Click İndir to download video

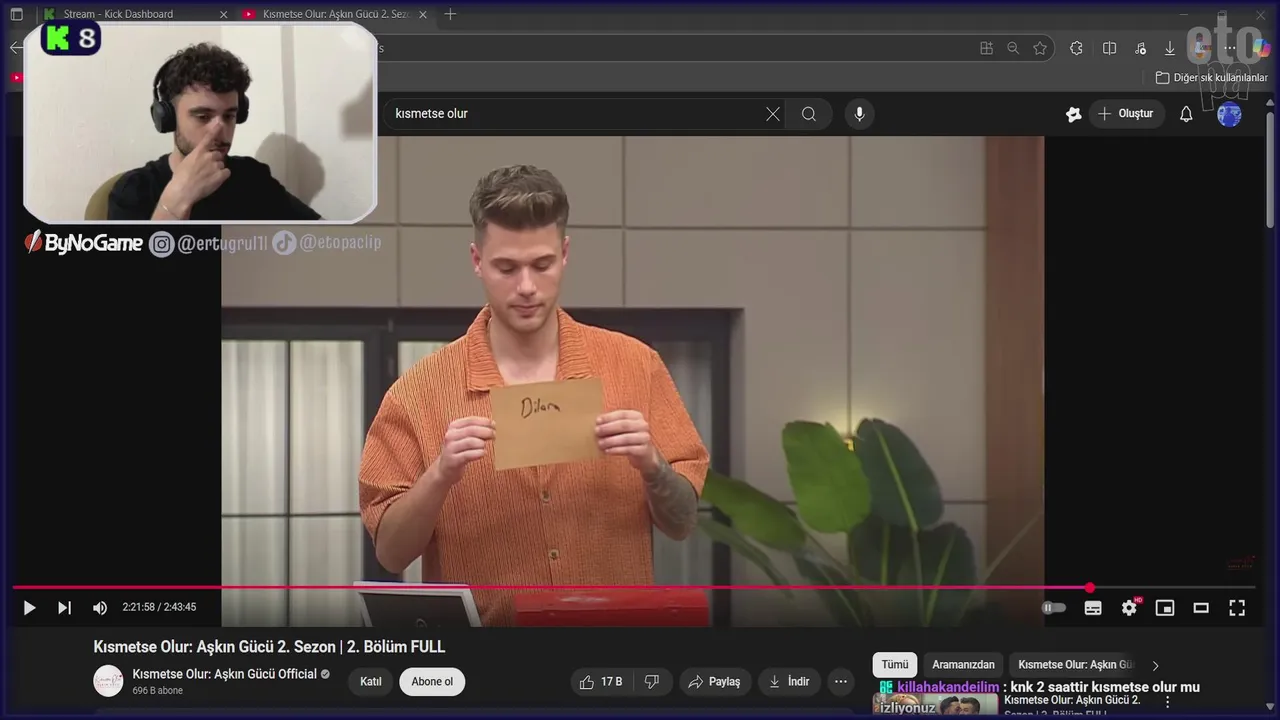(789, 682)
